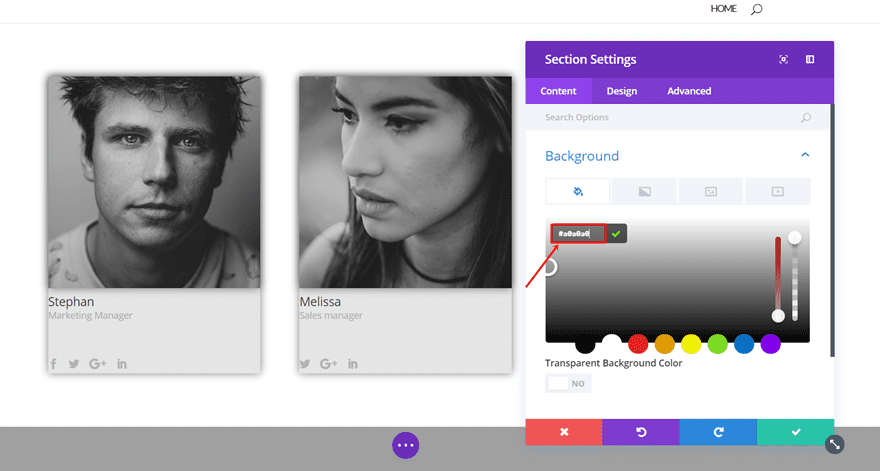The height and width of the screenshot is (471, 880).
Task: Click the search magnifier icon beside HOME
Action: (756, 9)
